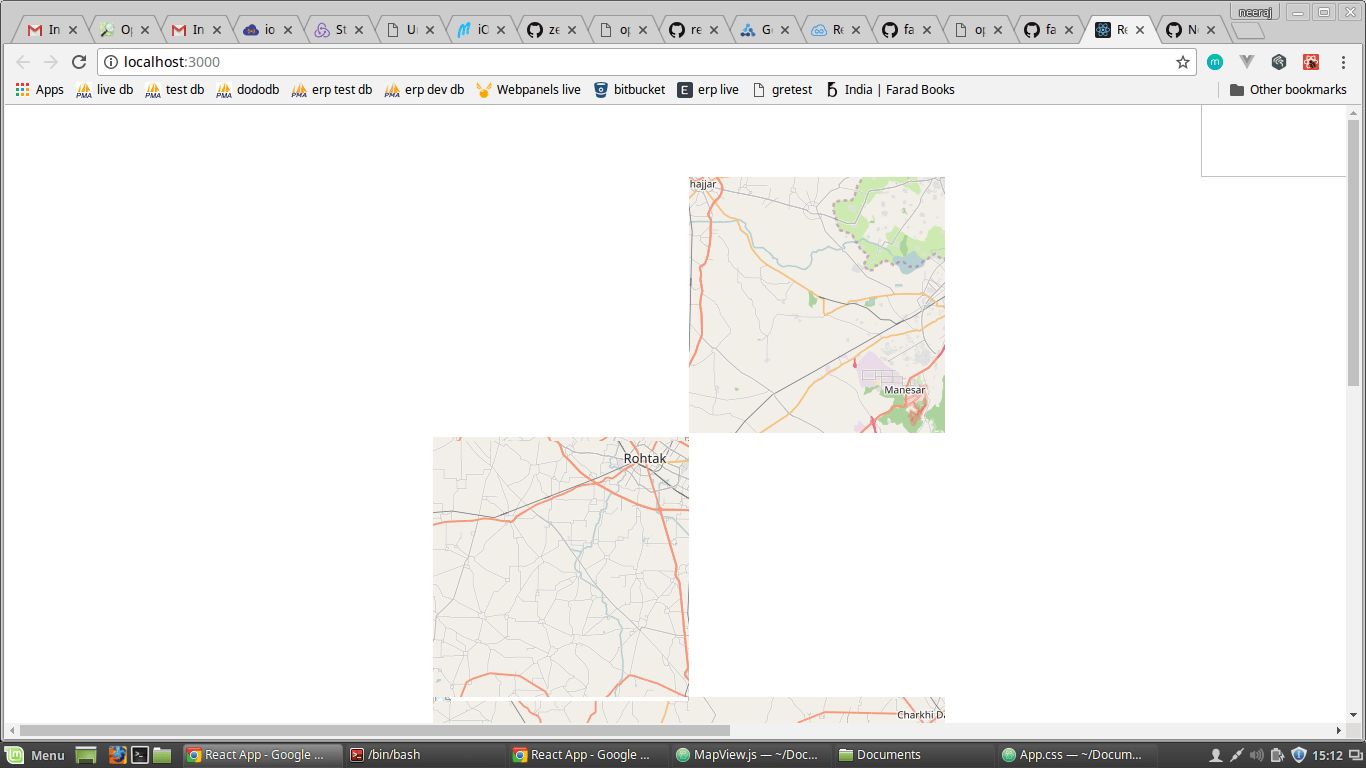The image size is (1366, 768).
Task: Close the 'St' tab
Action: (359, 30)
